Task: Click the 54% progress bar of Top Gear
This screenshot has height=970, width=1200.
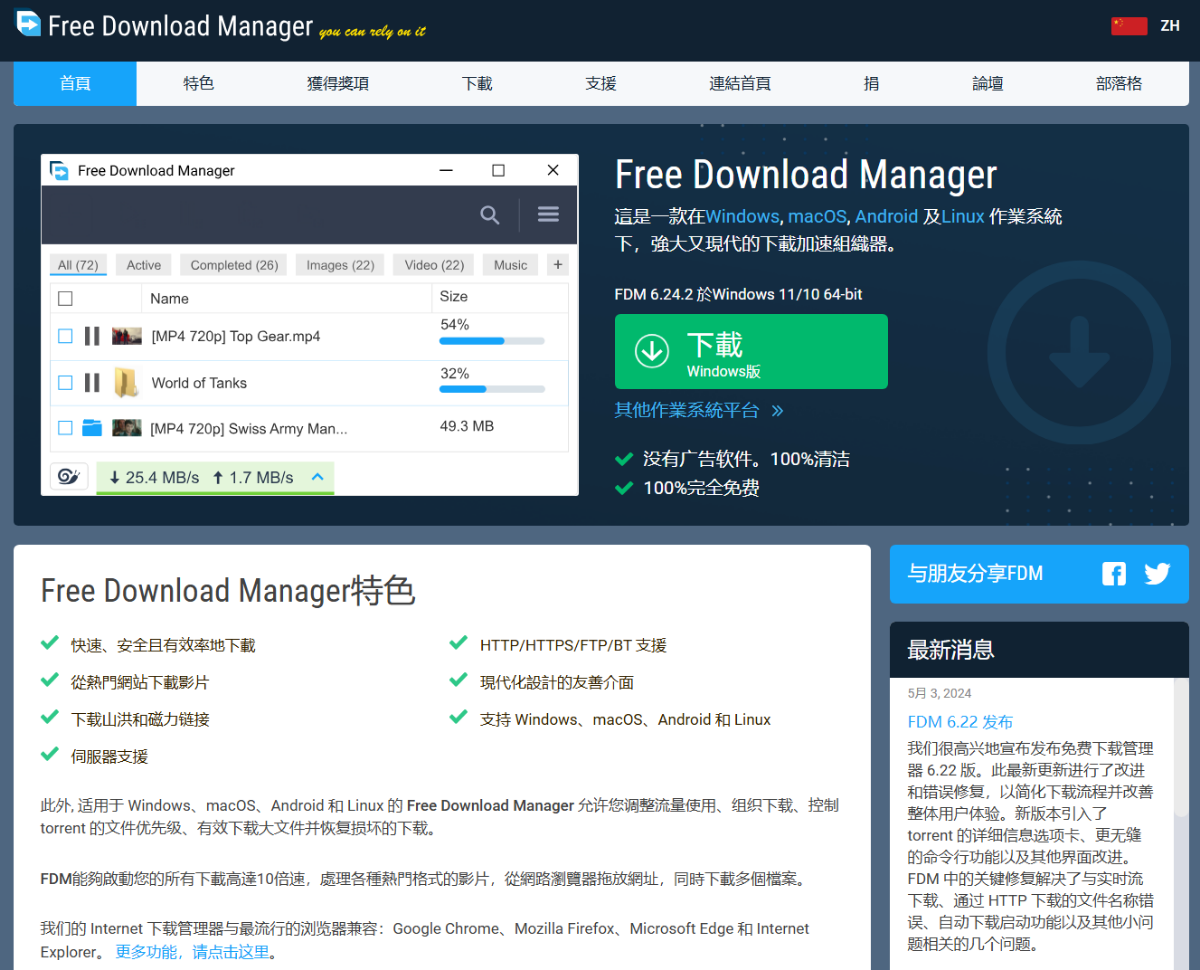Action: coord(492,341)
